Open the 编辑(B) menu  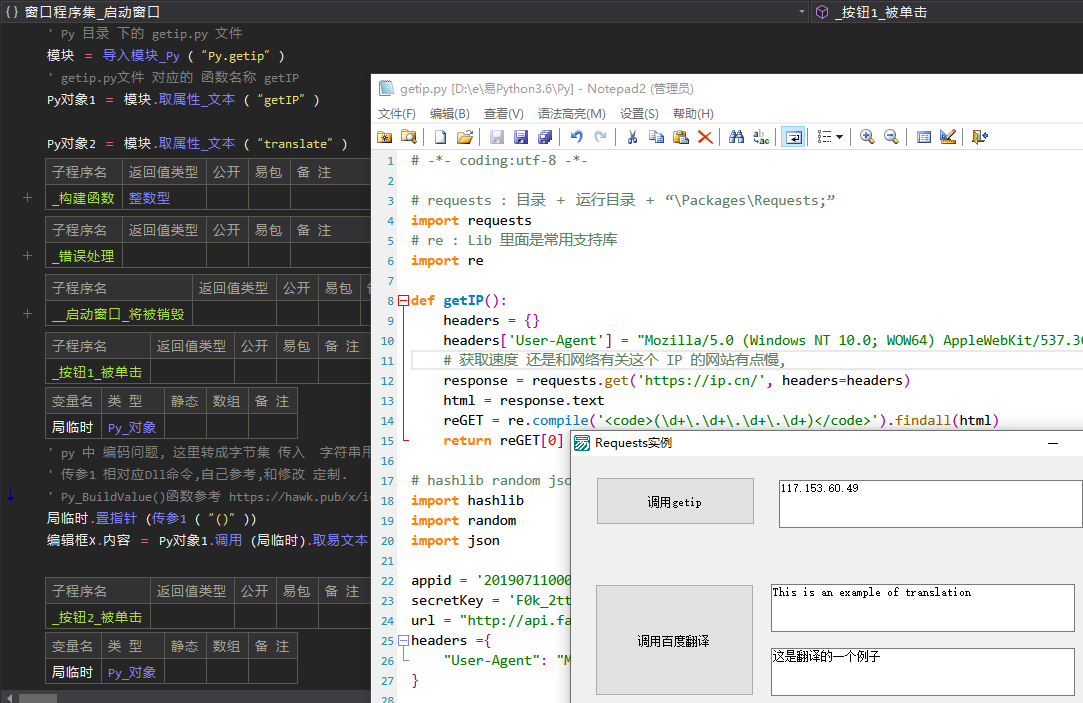click(x=450, y=113)
